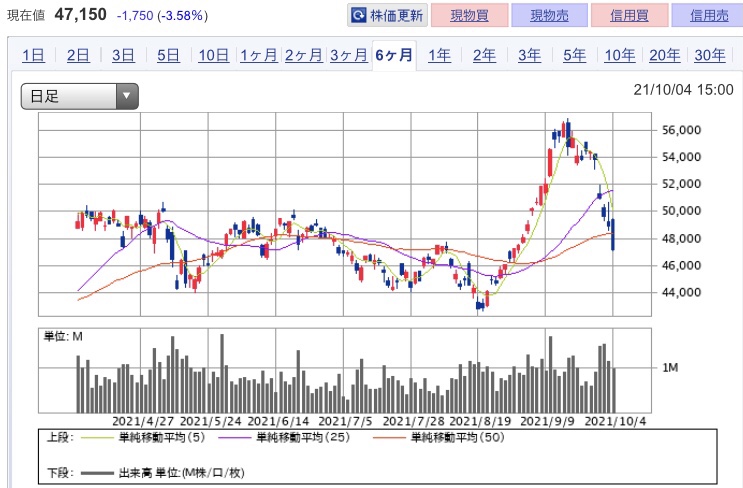This screenshot has height=488, width=743.
Task: Click the 21/10/04 15:00 timestamp
Action: [x=683, y=90]
